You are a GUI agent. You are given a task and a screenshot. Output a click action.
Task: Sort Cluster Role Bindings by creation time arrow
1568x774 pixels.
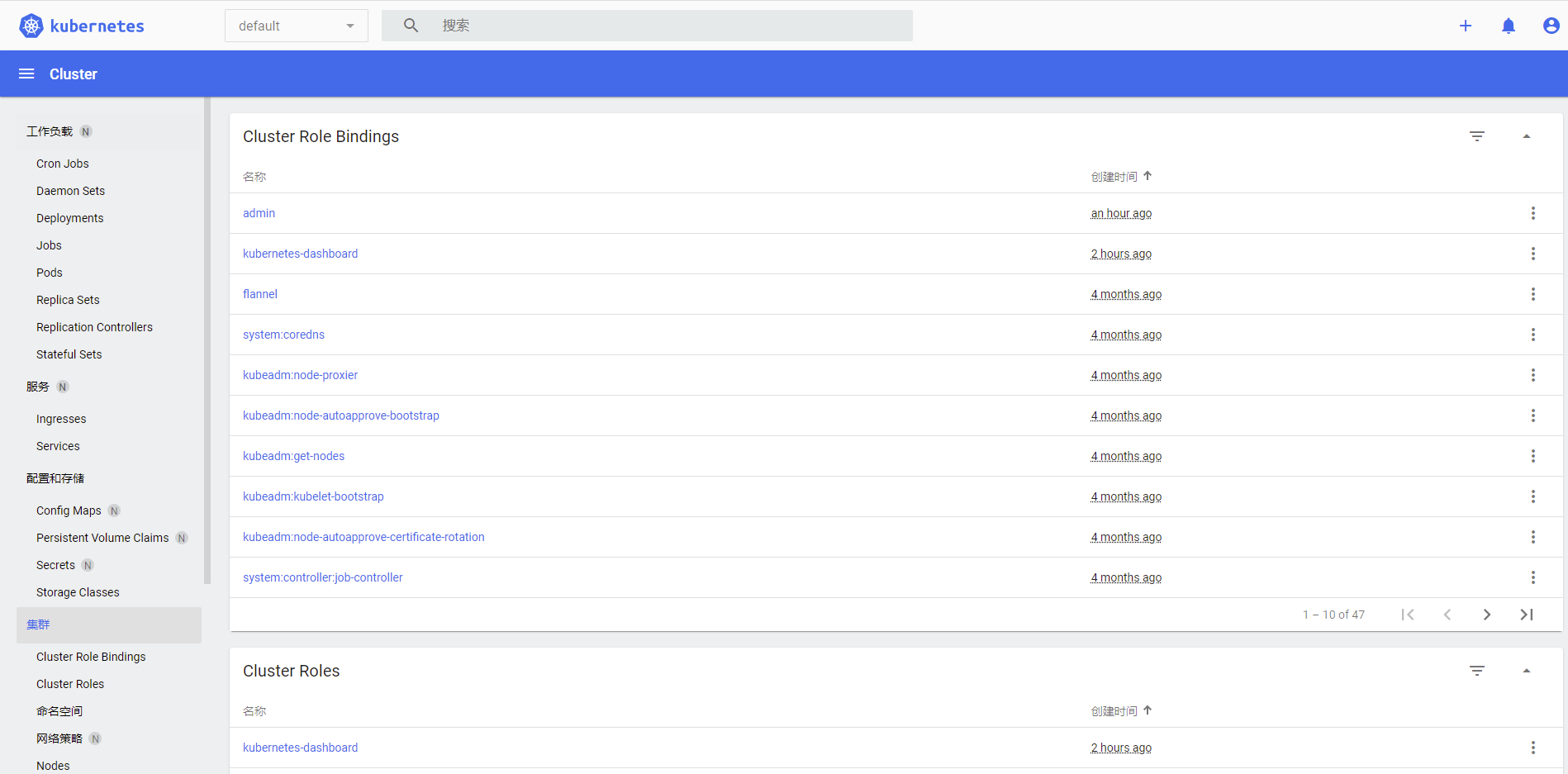click(x=1147, y=176)
